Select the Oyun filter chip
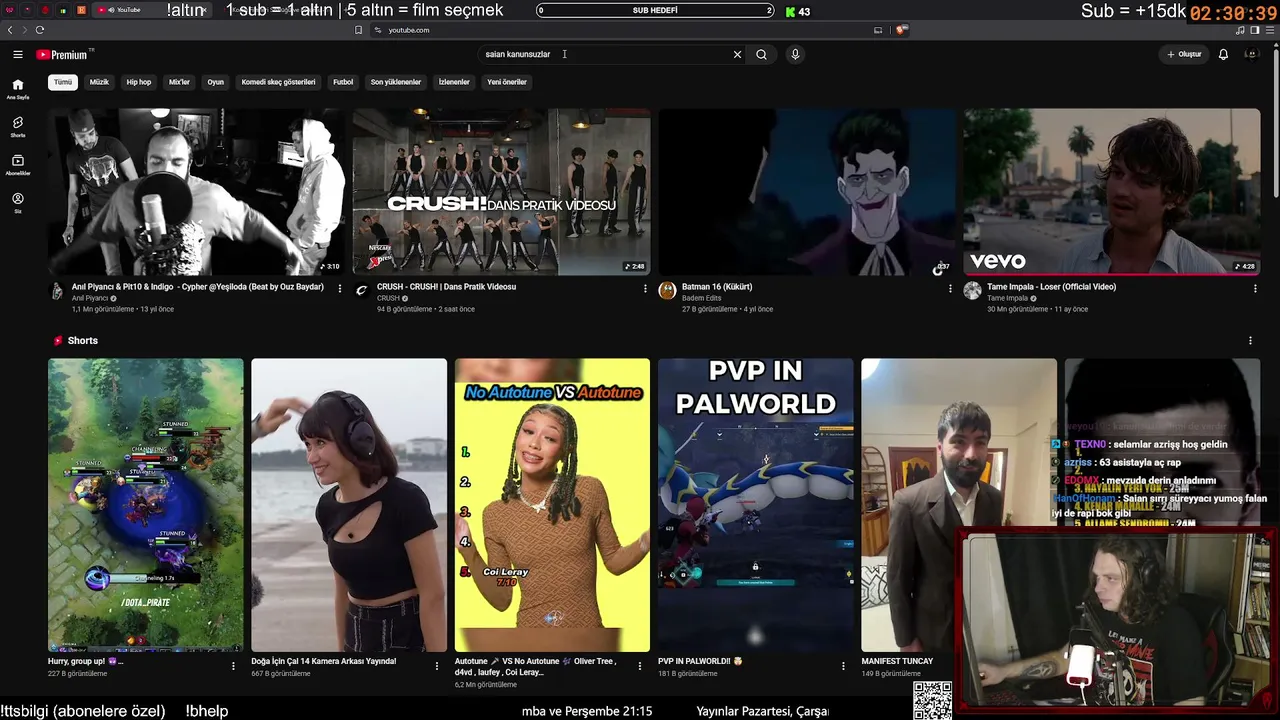 (x=215, y=82)
